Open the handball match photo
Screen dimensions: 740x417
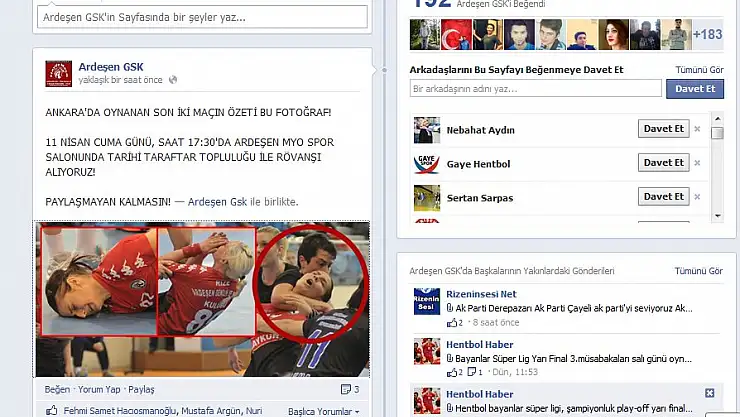(202, 299)
